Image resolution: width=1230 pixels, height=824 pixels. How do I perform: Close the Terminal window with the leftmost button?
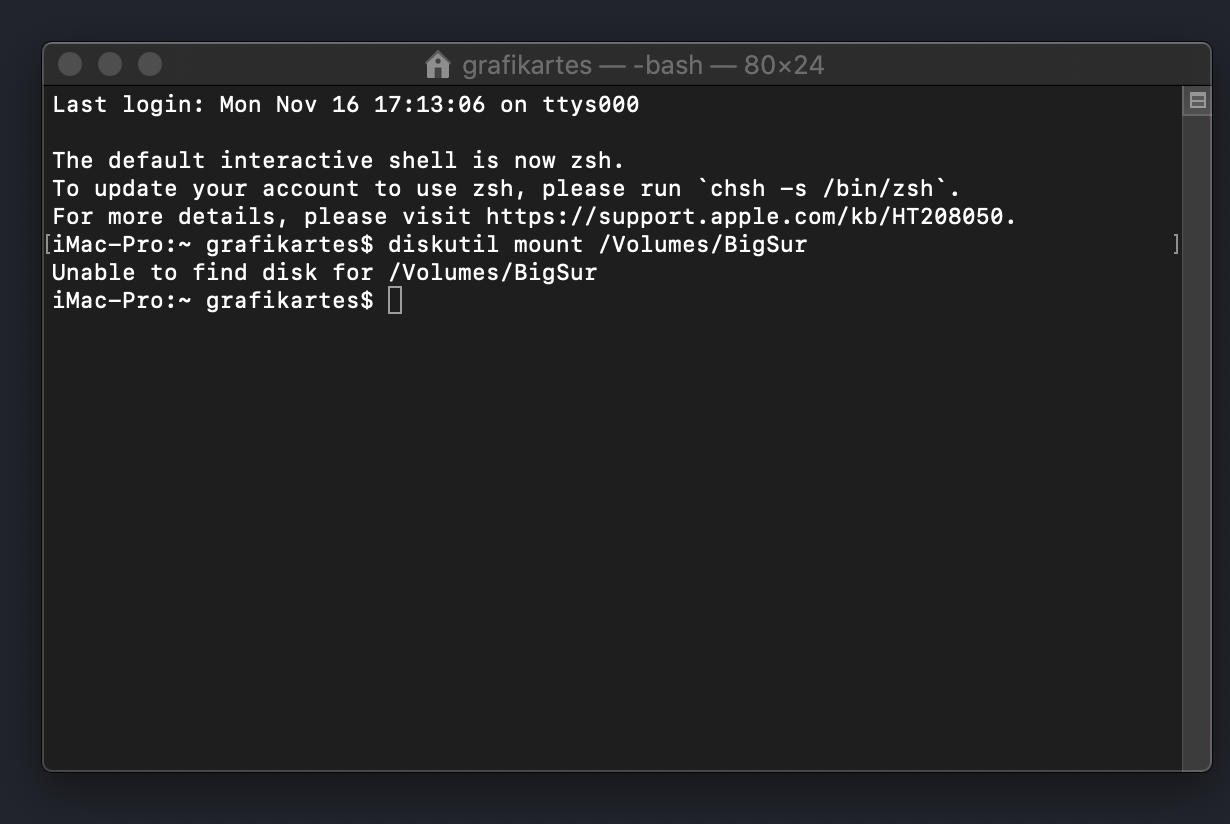pyautogui.click(x=70, y=65)
